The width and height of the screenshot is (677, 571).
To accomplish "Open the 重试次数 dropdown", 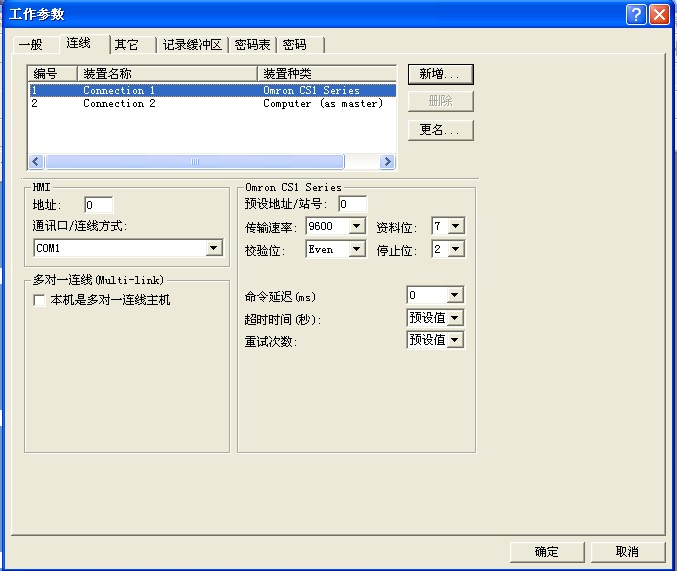I will 455,340.
